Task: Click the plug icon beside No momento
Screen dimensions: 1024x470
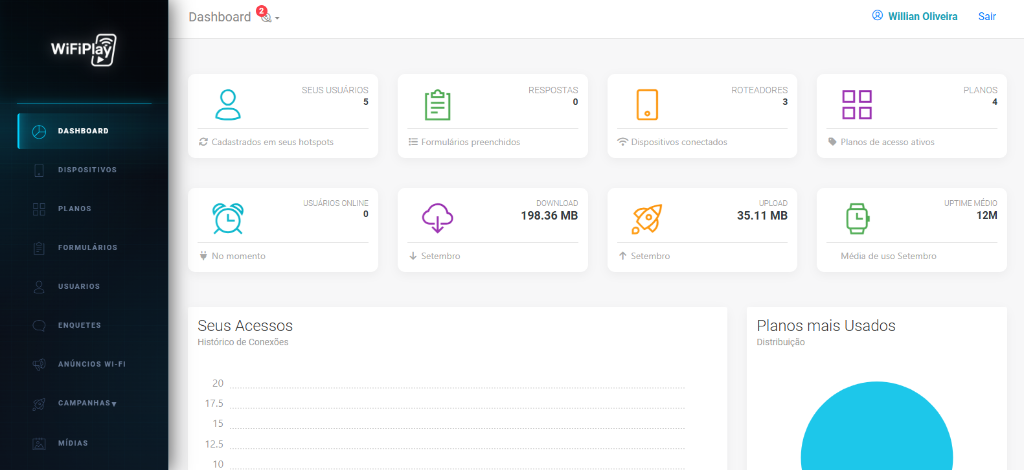Action: (x=203, y=256)
